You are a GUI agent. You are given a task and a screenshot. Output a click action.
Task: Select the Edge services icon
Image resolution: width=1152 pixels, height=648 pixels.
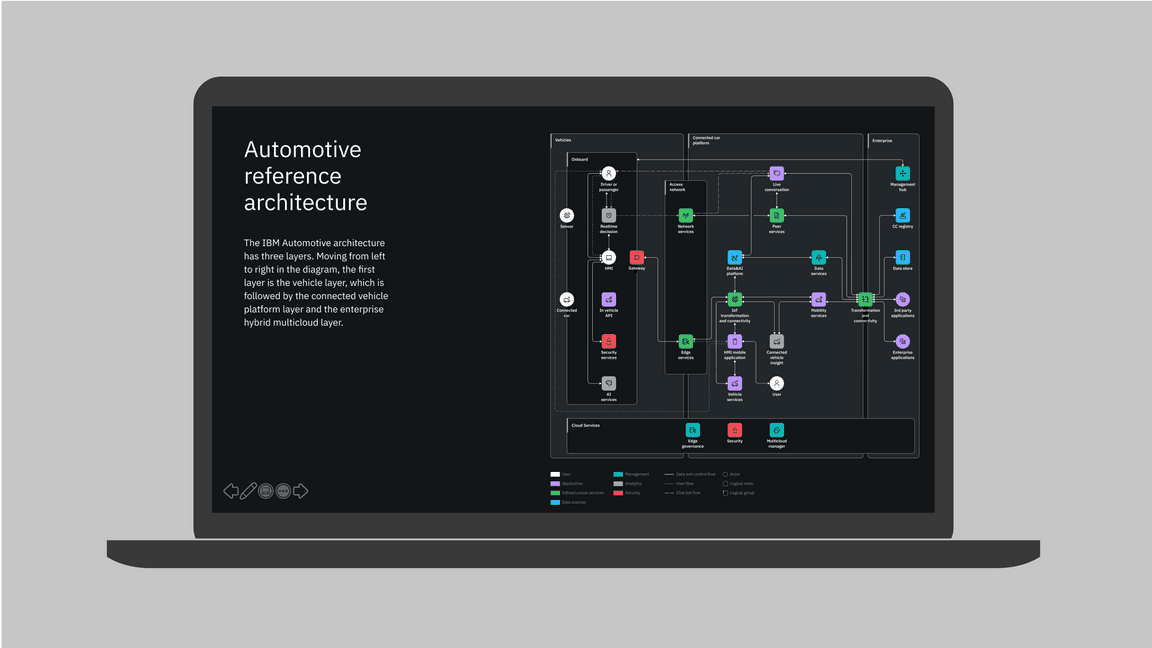(685, 342)
